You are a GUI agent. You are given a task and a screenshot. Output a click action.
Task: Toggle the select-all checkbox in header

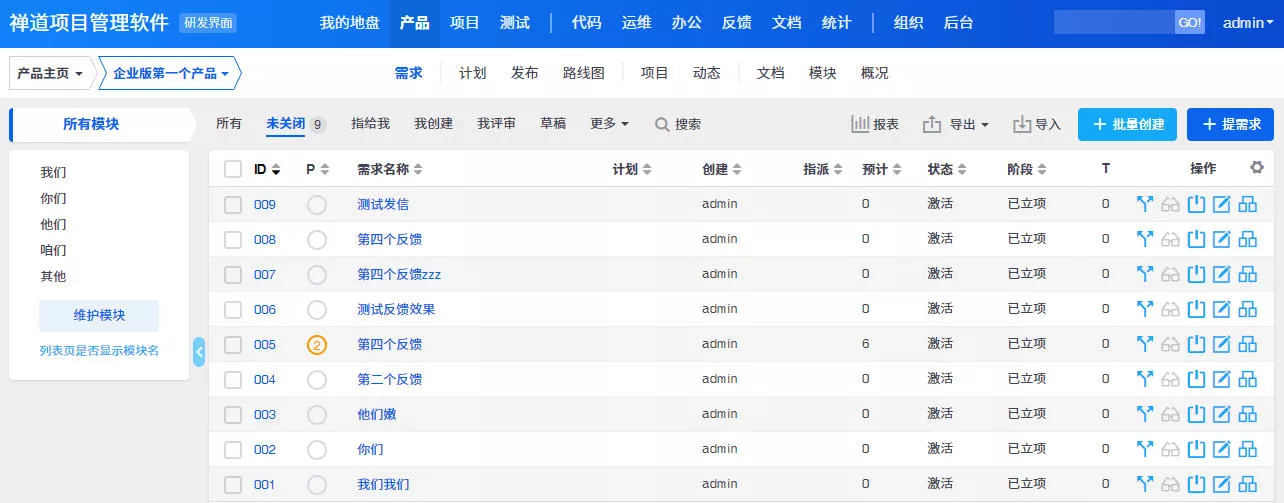pos(233,169)
